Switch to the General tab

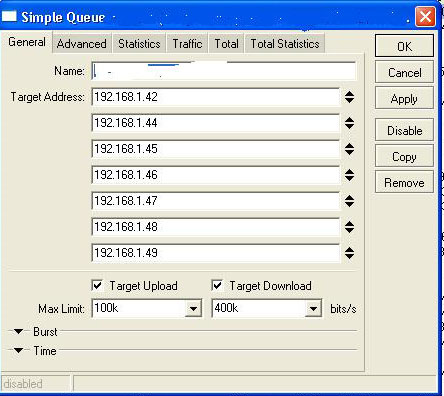[27, 42]
